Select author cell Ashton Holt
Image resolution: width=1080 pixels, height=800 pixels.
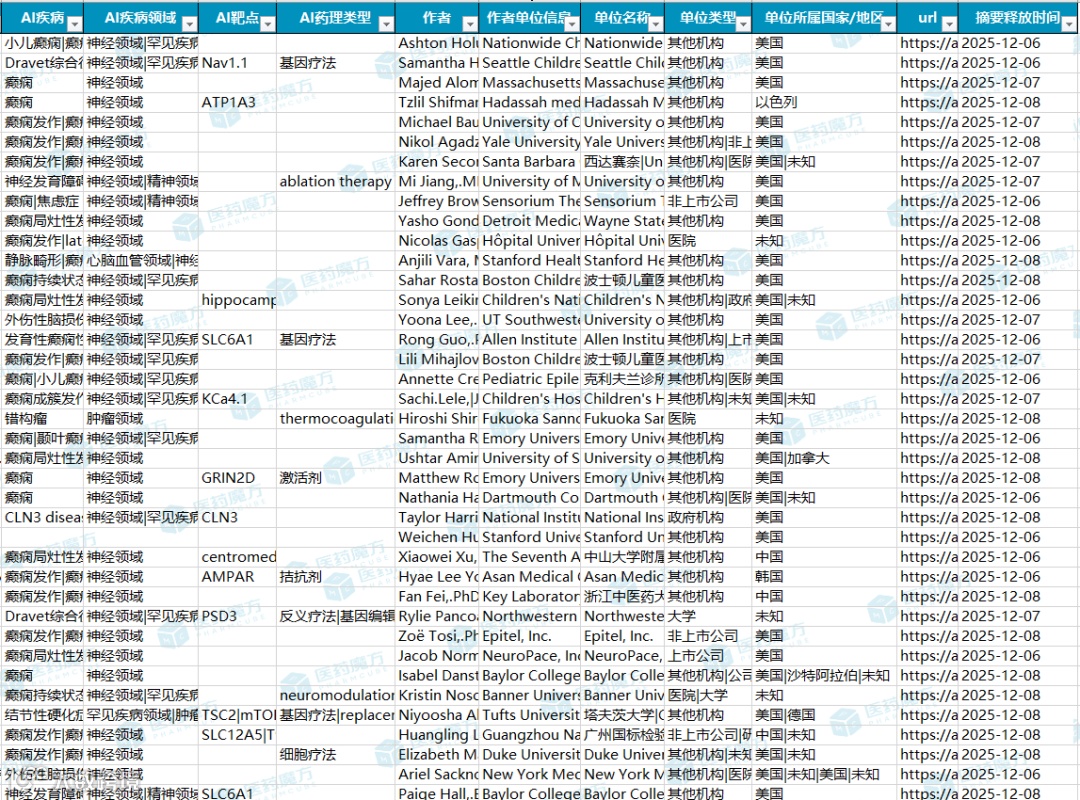437,43
